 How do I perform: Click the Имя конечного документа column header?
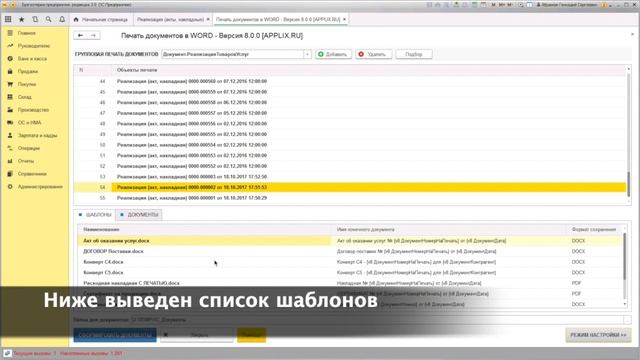tap(366, 230)
